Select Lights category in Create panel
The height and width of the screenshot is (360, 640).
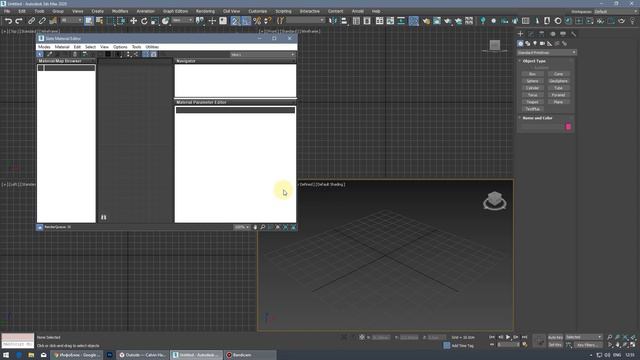535,43
